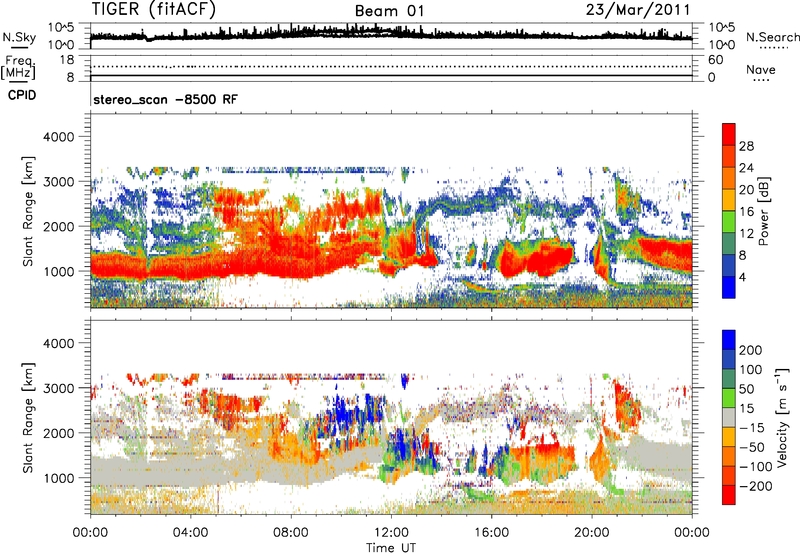Click the 18 tick on frequency axis

[x=67, y=60]
